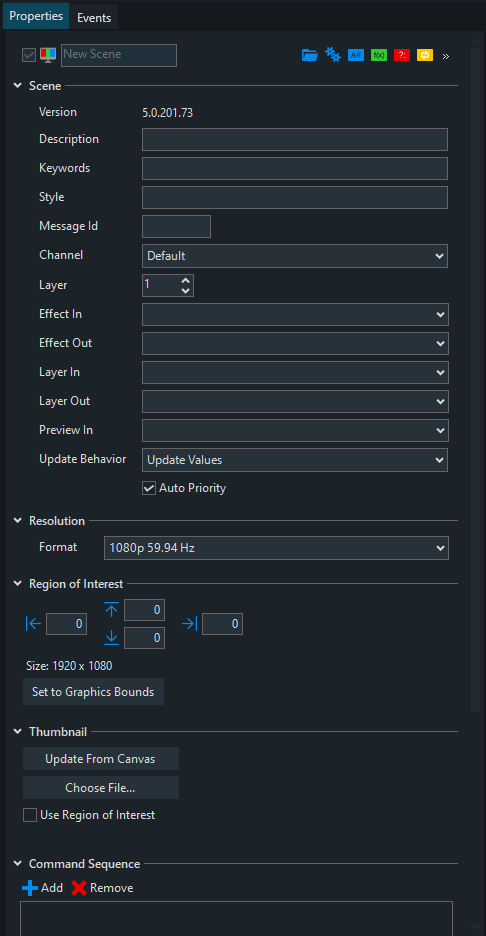Screen dimensions: 486x936
Task: Click the red X Remove command icon
Action: coord(79,888)
